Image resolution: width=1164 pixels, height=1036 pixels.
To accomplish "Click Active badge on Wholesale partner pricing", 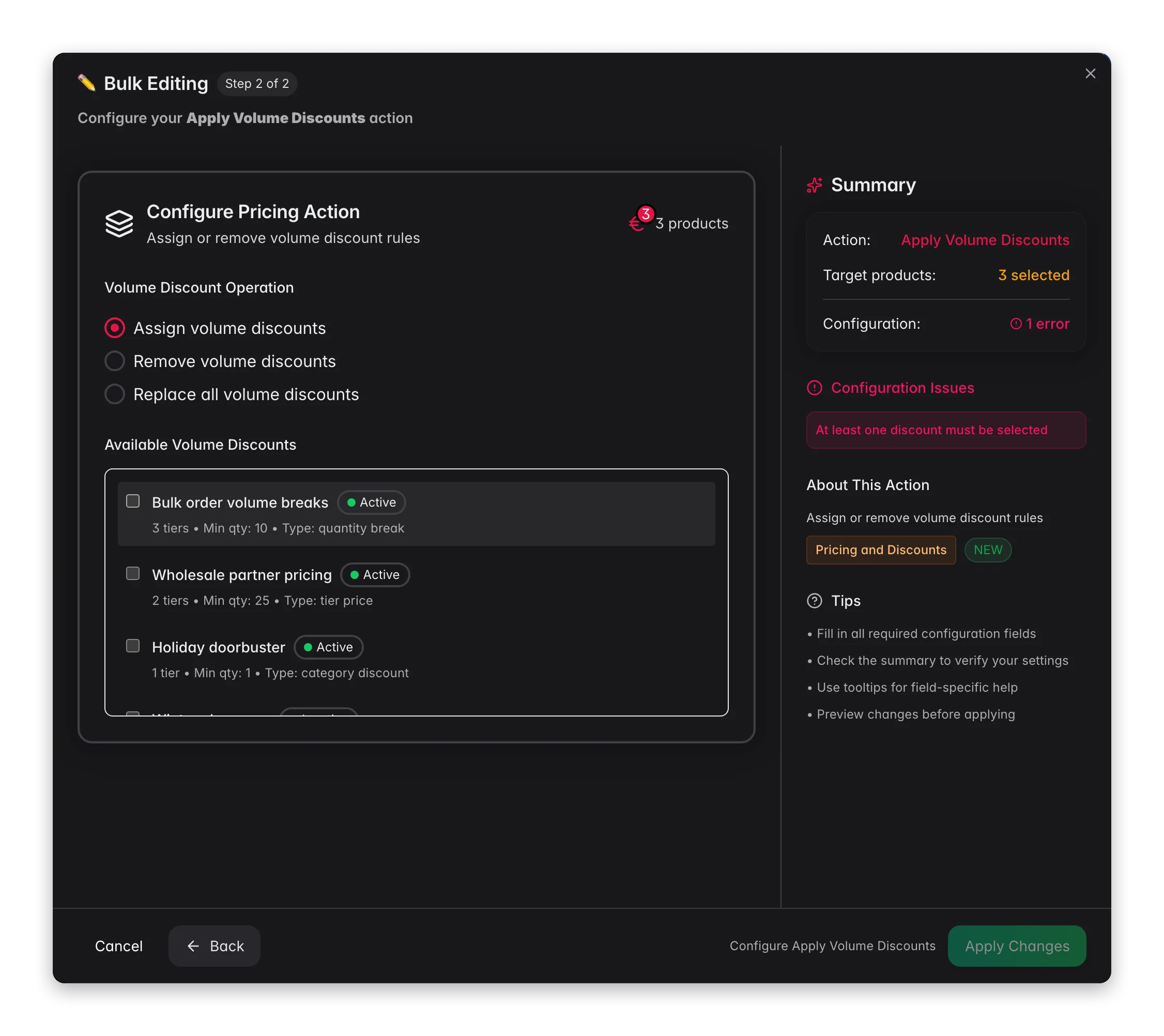I will 375,575.
